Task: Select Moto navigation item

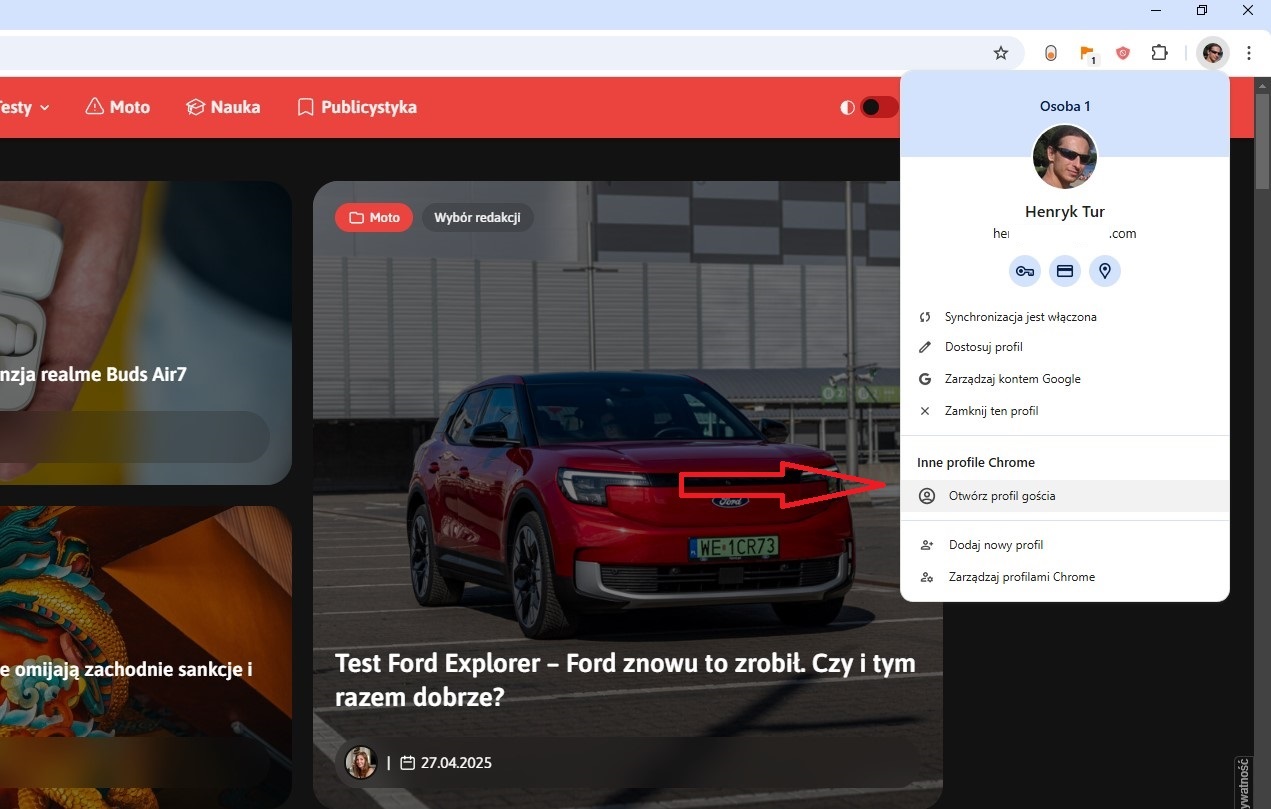Action: tap(117, 107)
